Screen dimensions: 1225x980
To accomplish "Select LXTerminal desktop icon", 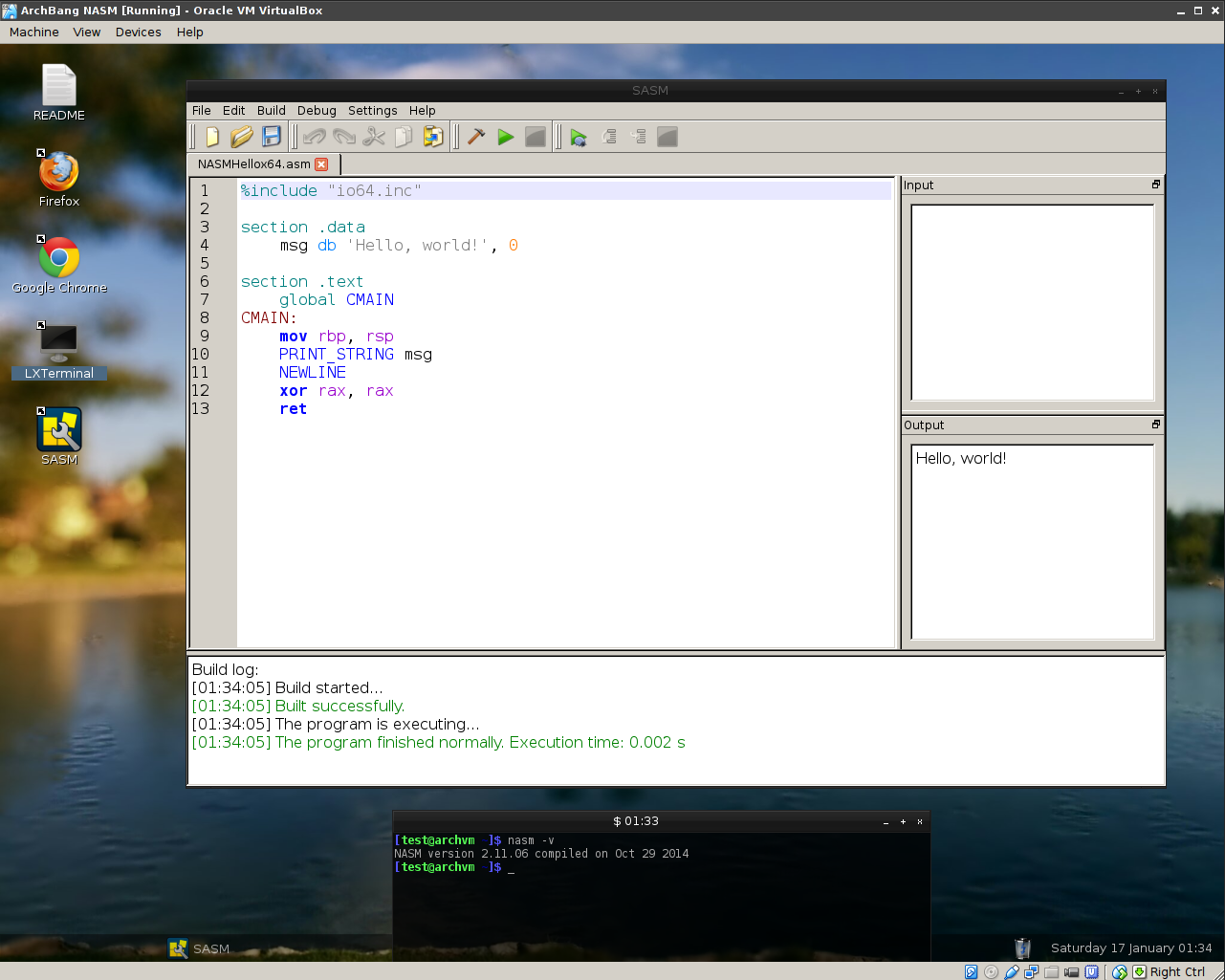I will coord(58,351).
